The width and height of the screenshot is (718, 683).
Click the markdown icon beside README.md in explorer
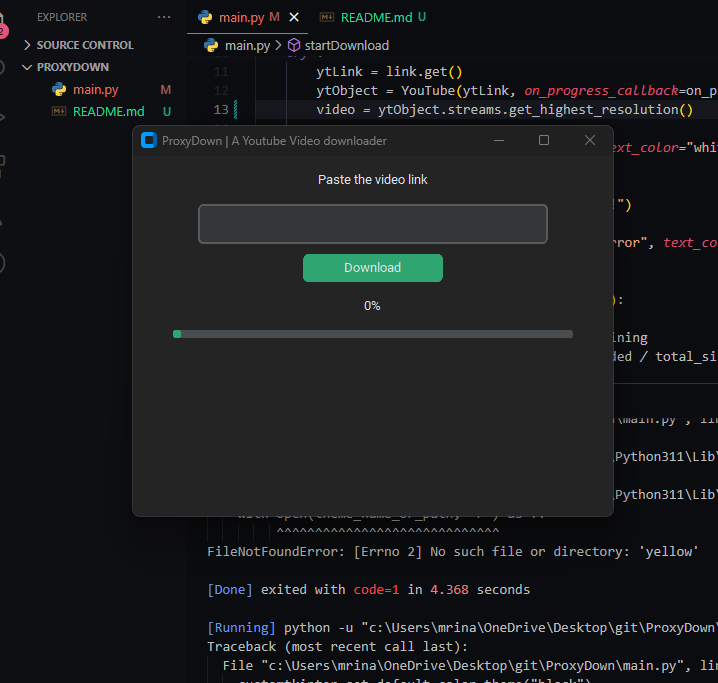pos(59,111)
